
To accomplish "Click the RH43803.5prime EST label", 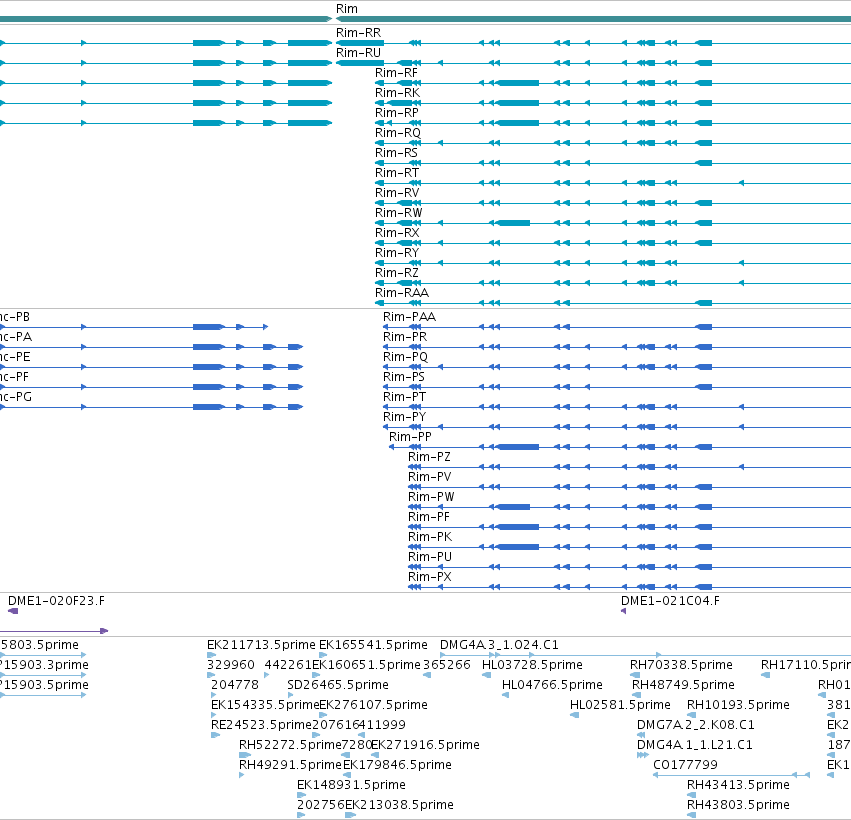I will click(738, 805).
